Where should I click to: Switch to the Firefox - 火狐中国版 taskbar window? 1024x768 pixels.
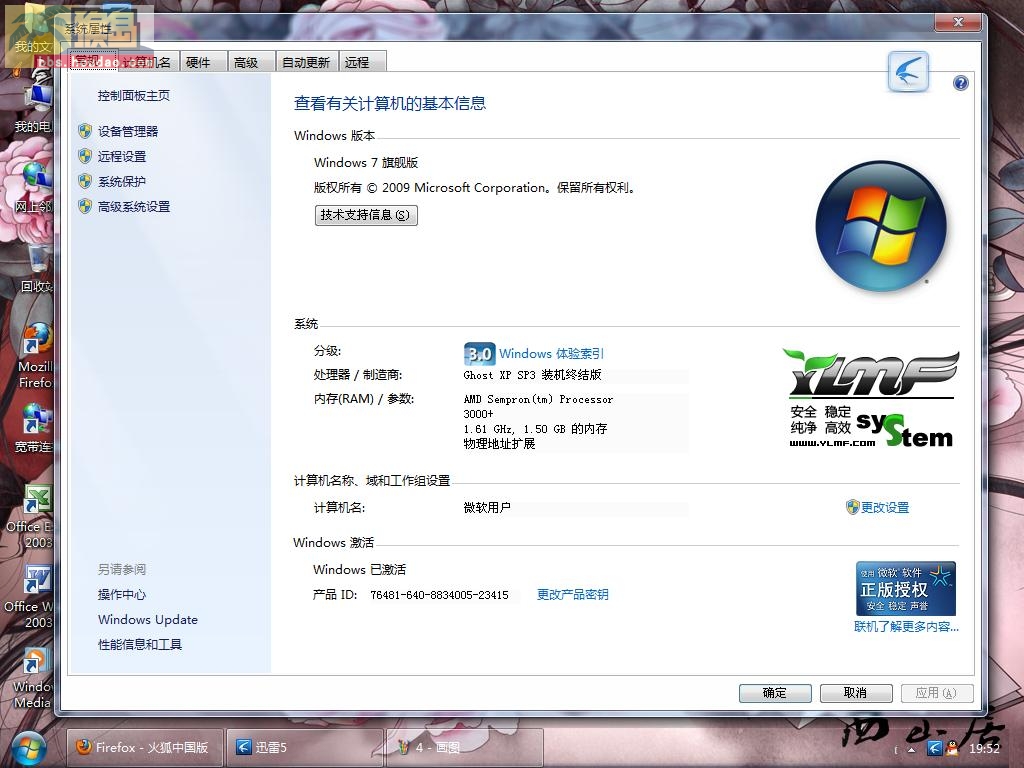(x=145, y=747)
